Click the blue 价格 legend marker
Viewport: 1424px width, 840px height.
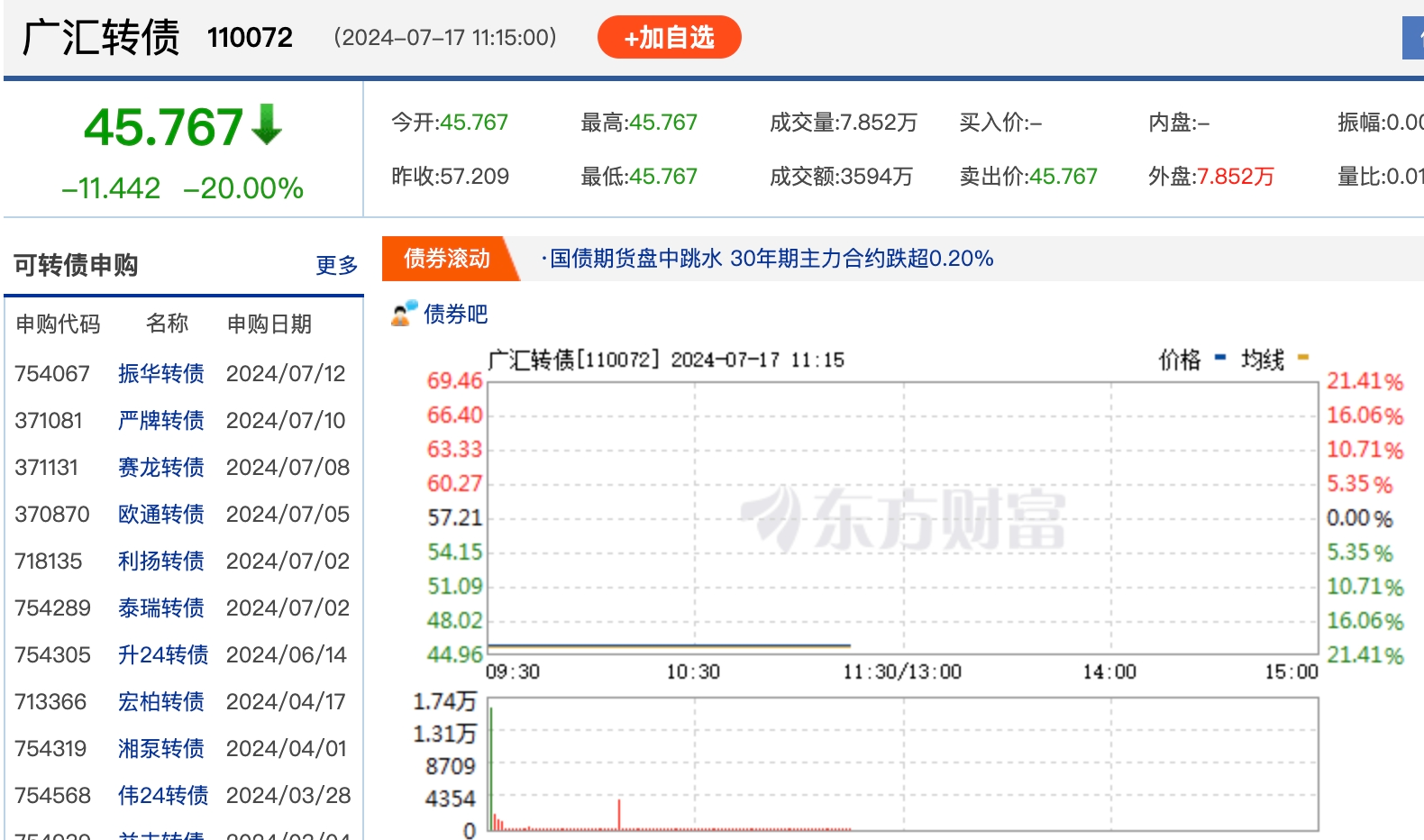1220,358
